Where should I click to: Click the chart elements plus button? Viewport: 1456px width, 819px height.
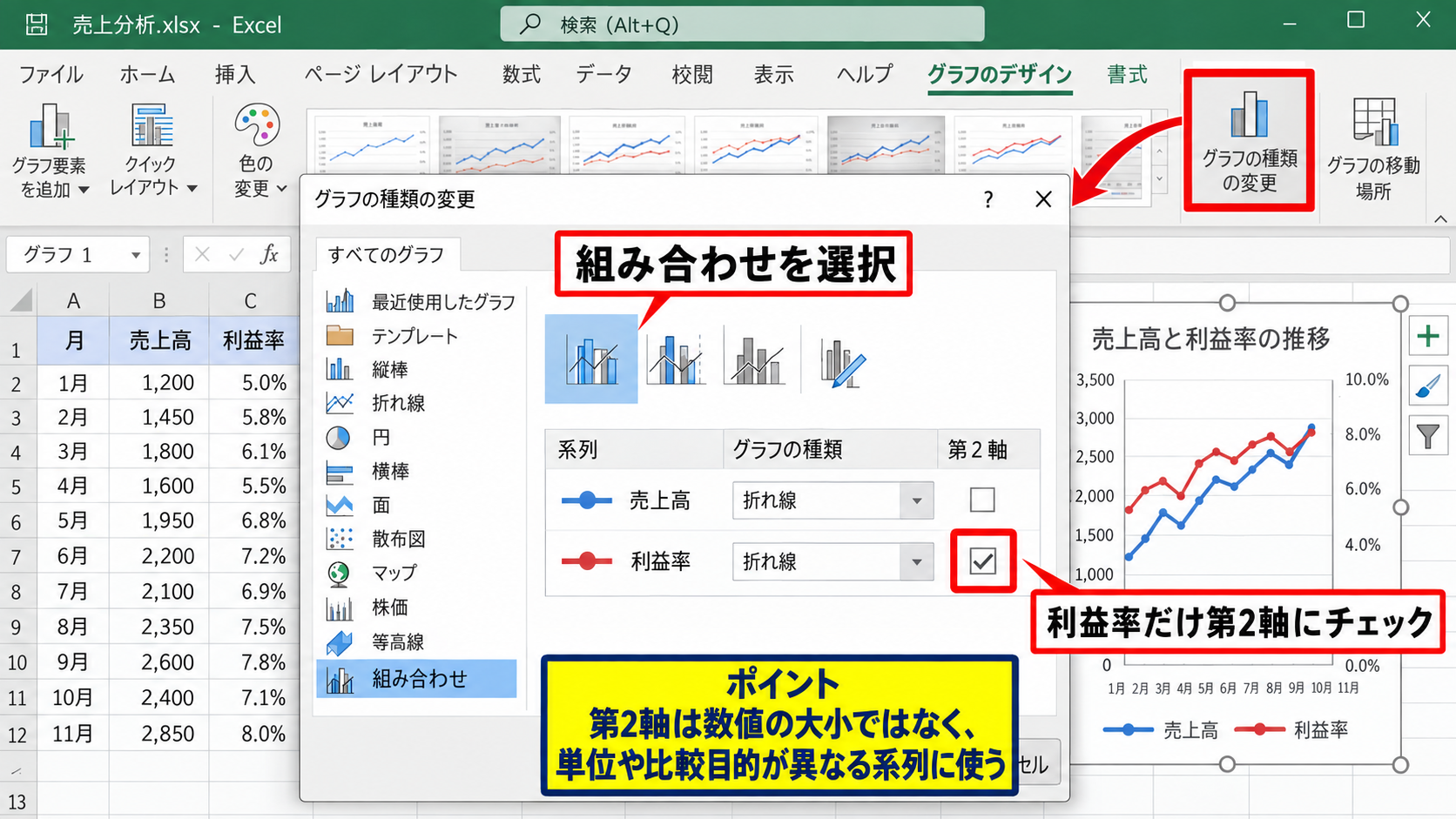pos(1428,336)
